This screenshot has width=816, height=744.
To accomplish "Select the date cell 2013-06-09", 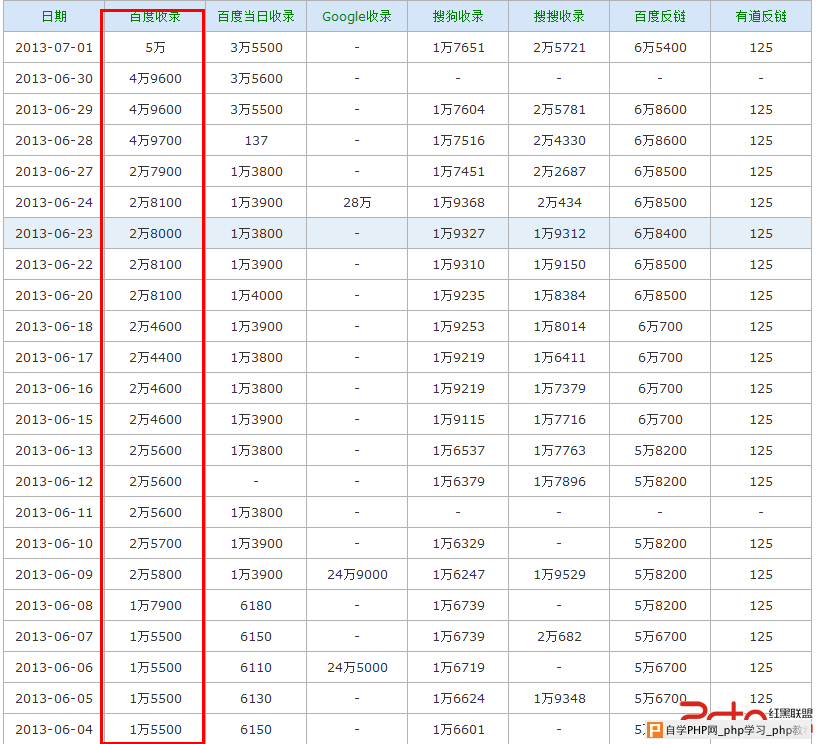I will coord(54,574).
